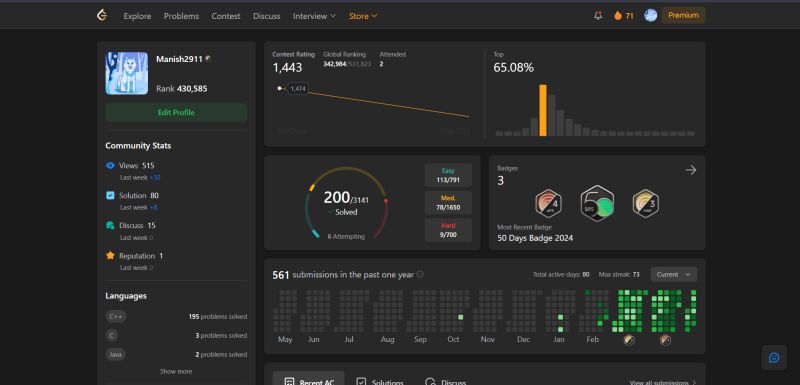Click the lone green October heatmap cell
Viewport: 800px width, 385px height.
[461, 317]
